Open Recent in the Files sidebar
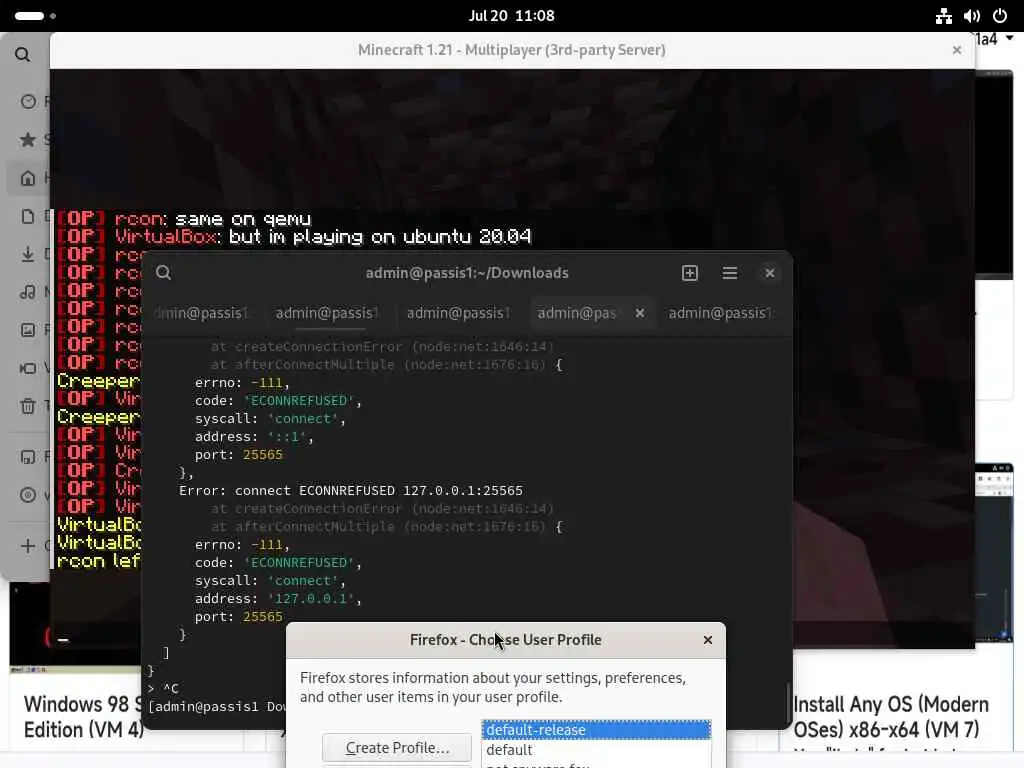The image size is (1024, 768). click(x=28, y=101)
